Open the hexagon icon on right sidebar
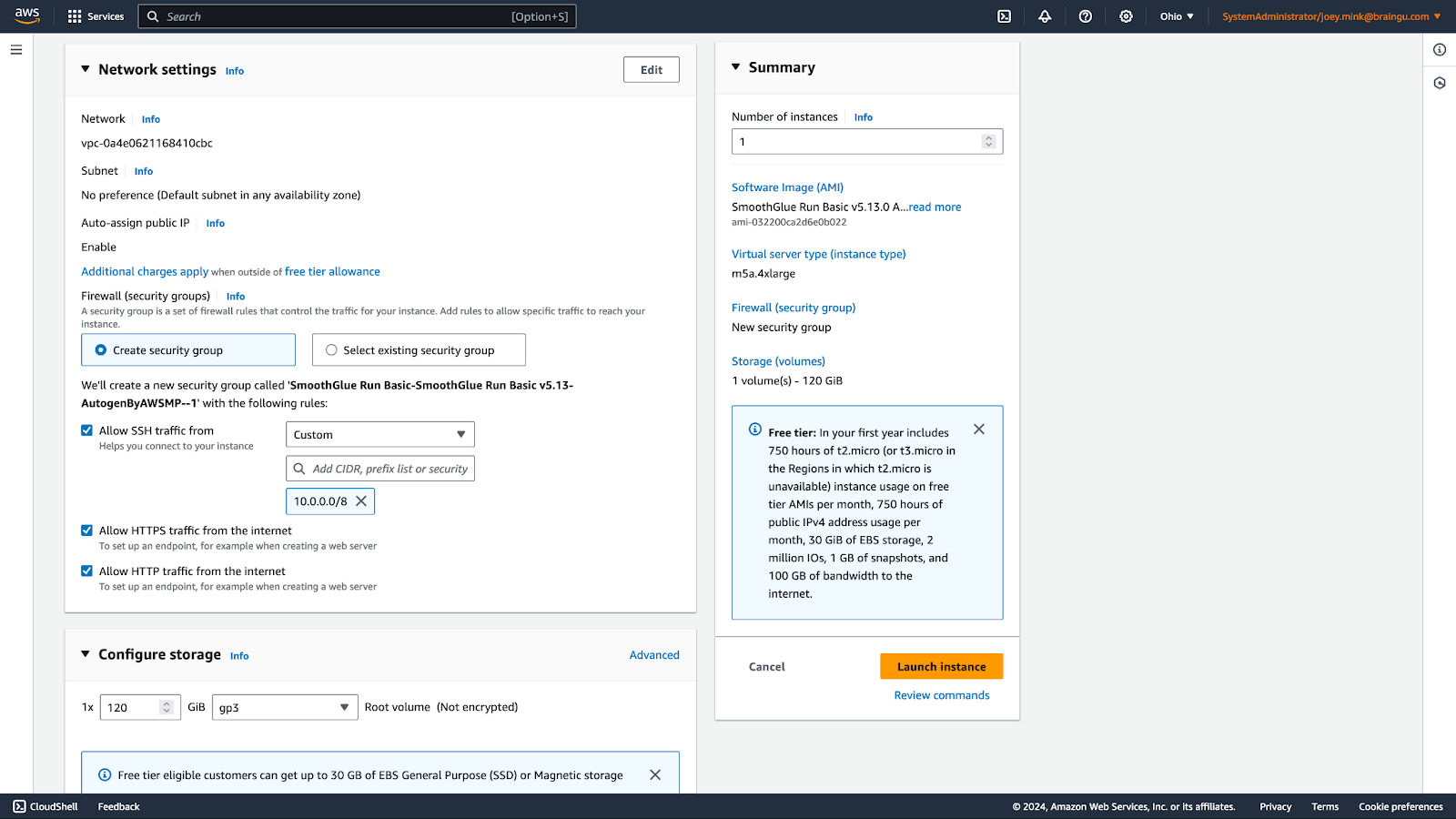This screenshot has height=819, width=1456. click(1440, 83)
